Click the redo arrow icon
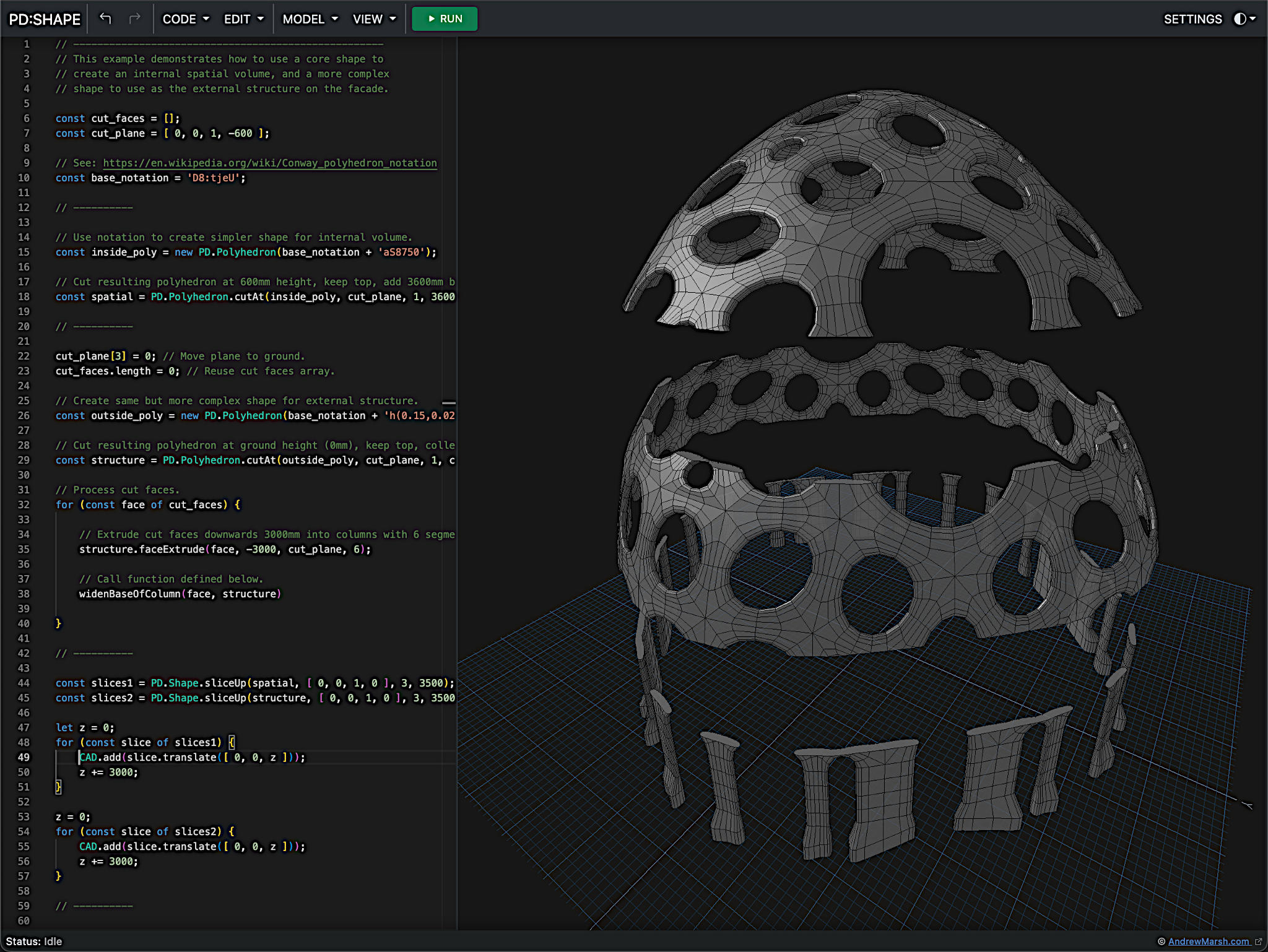This screenshot has width=1268, height=952. click(x=134, y=19)
